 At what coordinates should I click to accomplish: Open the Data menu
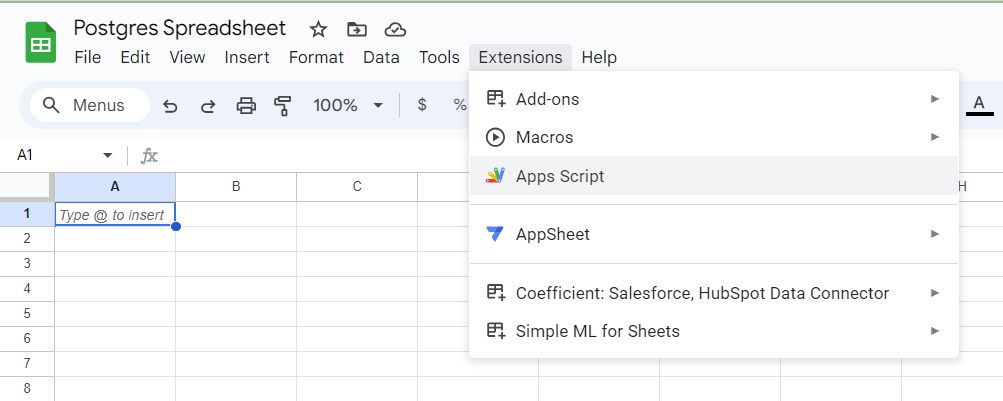pos(381,57)
